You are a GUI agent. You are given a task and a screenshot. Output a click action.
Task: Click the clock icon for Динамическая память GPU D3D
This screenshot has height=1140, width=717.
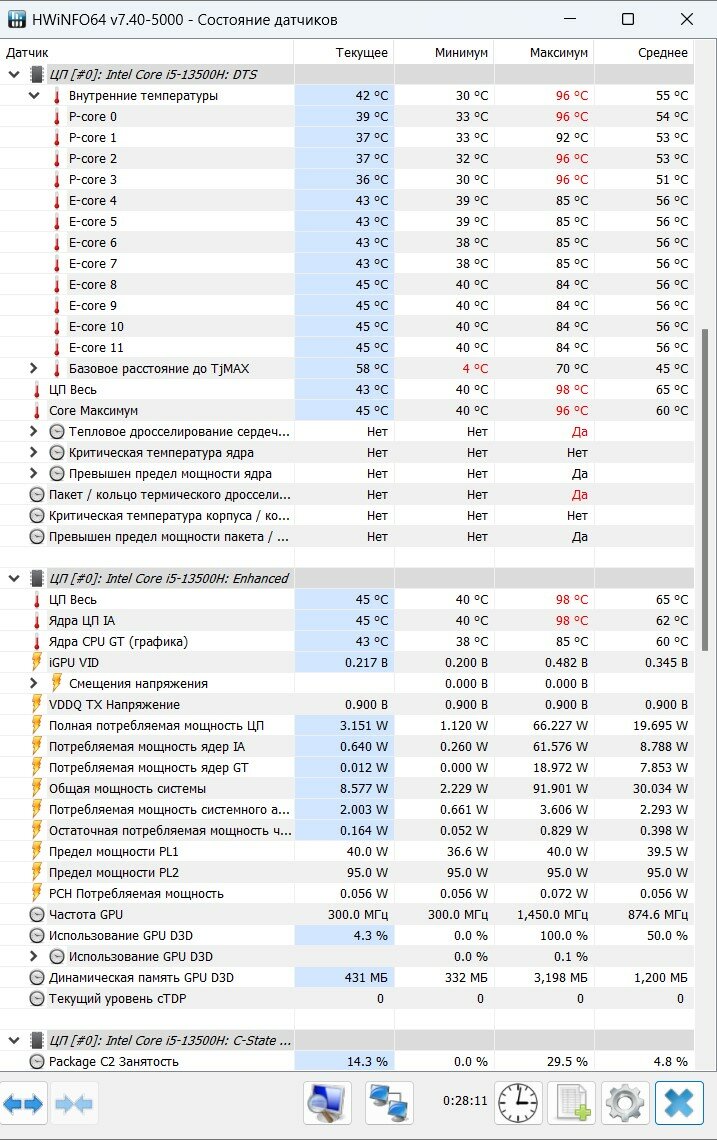(37, 978)
